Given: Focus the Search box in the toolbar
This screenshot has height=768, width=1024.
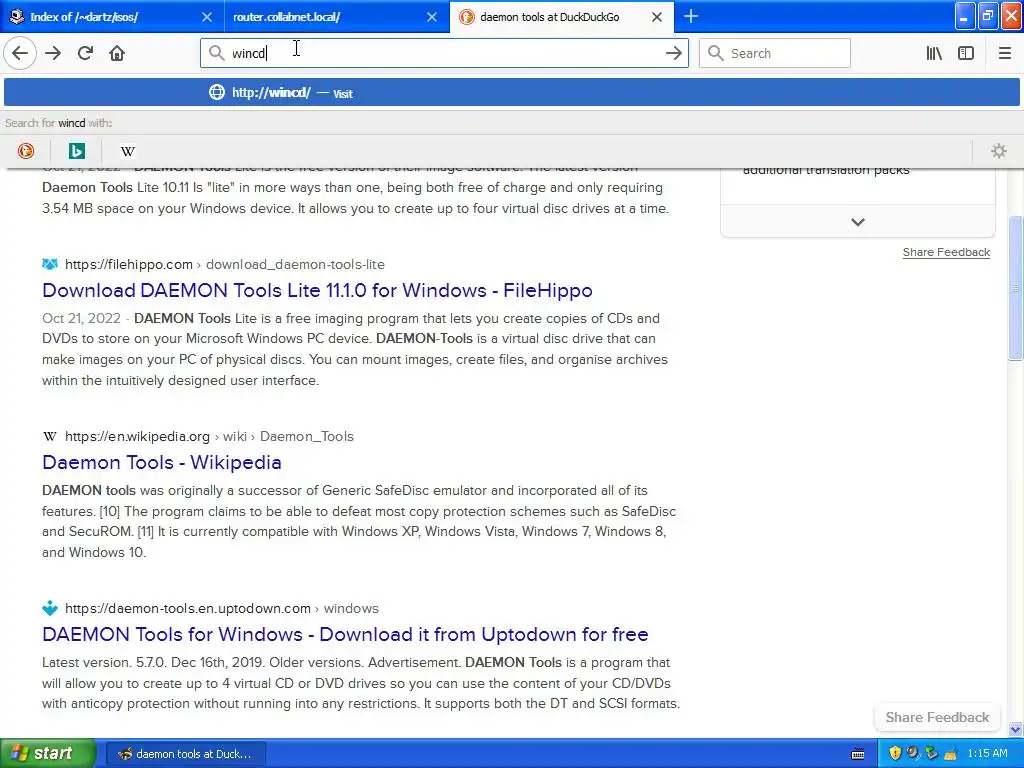Looking at the screenshot, I should [x=775, y=53].
